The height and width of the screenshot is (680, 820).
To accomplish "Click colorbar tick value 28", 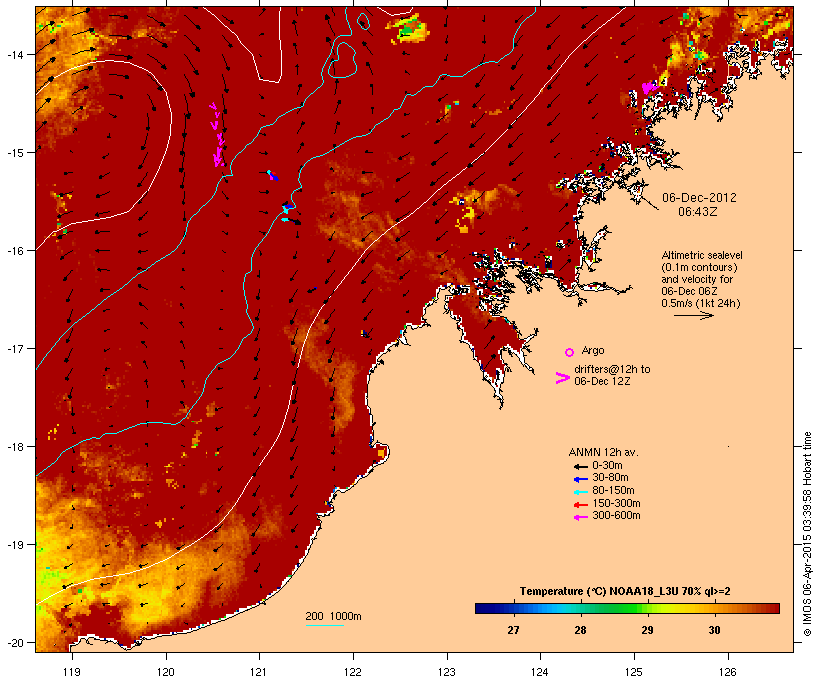I will (580, 630).
